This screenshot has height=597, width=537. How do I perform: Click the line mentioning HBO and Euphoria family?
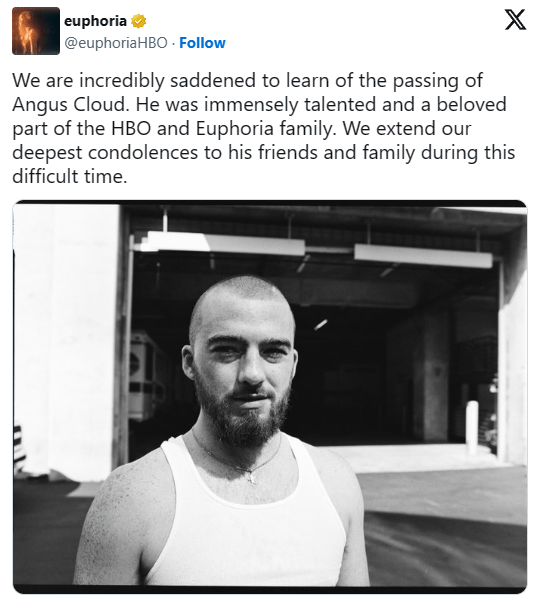242,129
